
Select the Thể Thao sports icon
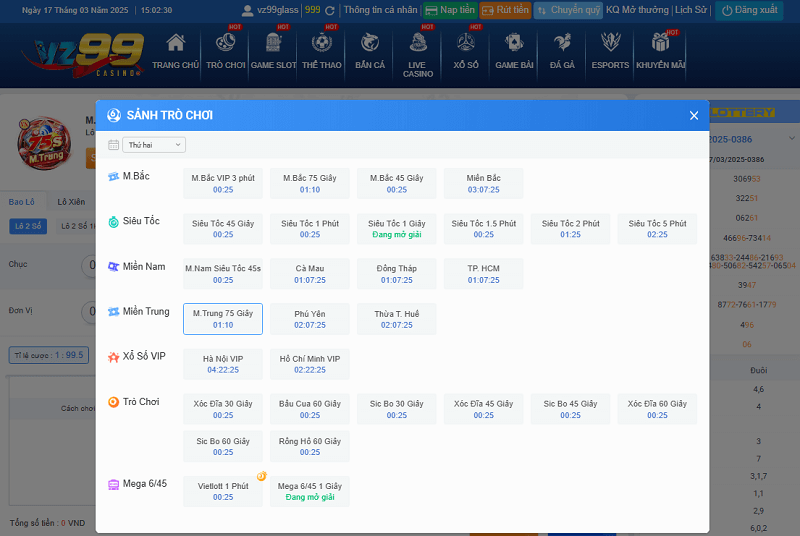click(x=321, y=44)
